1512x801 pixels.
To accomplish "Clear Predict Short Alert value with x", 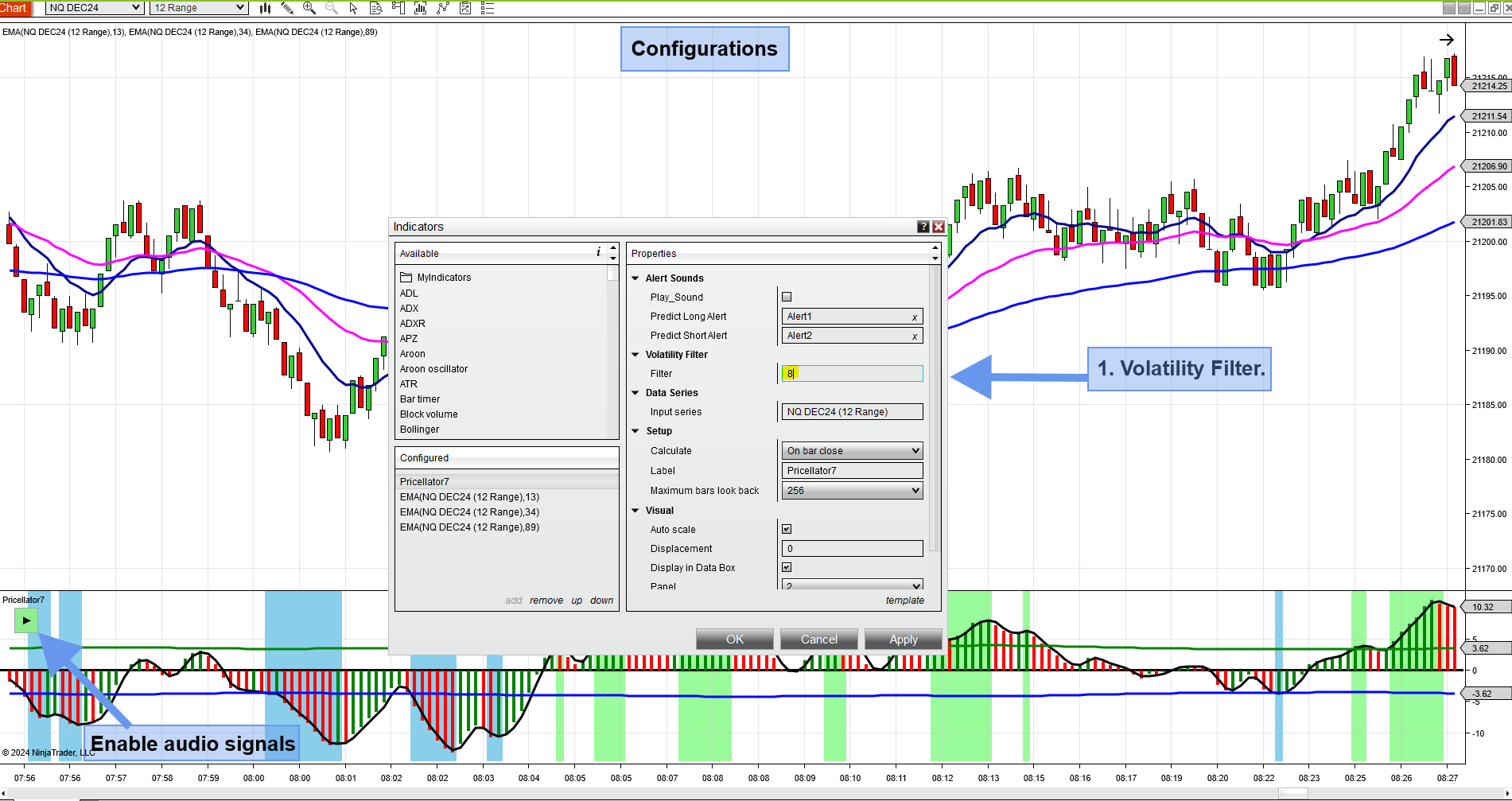I will tap(915, 336).
